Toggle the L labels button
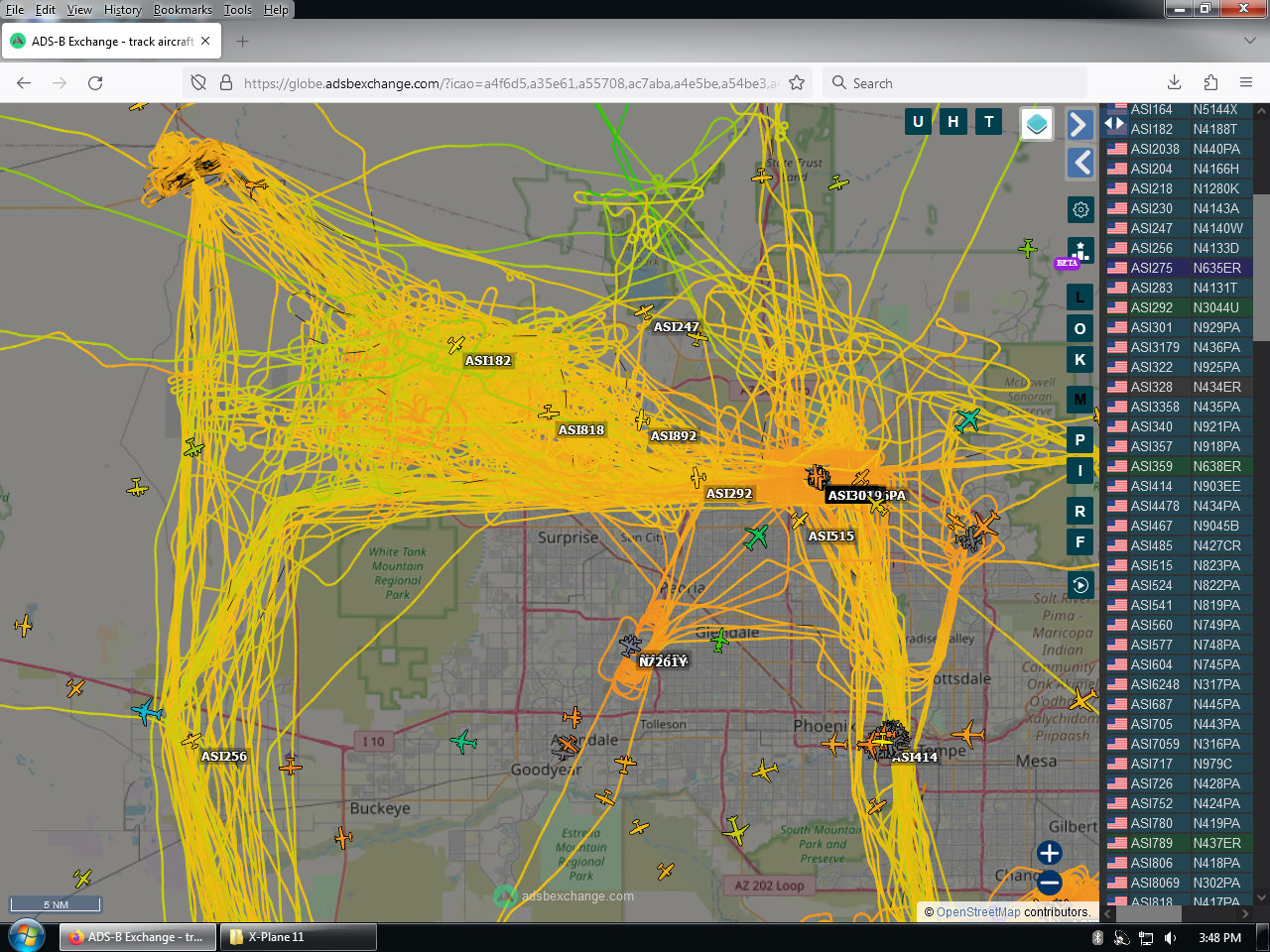1270x952 pixels. [1080, 297]
